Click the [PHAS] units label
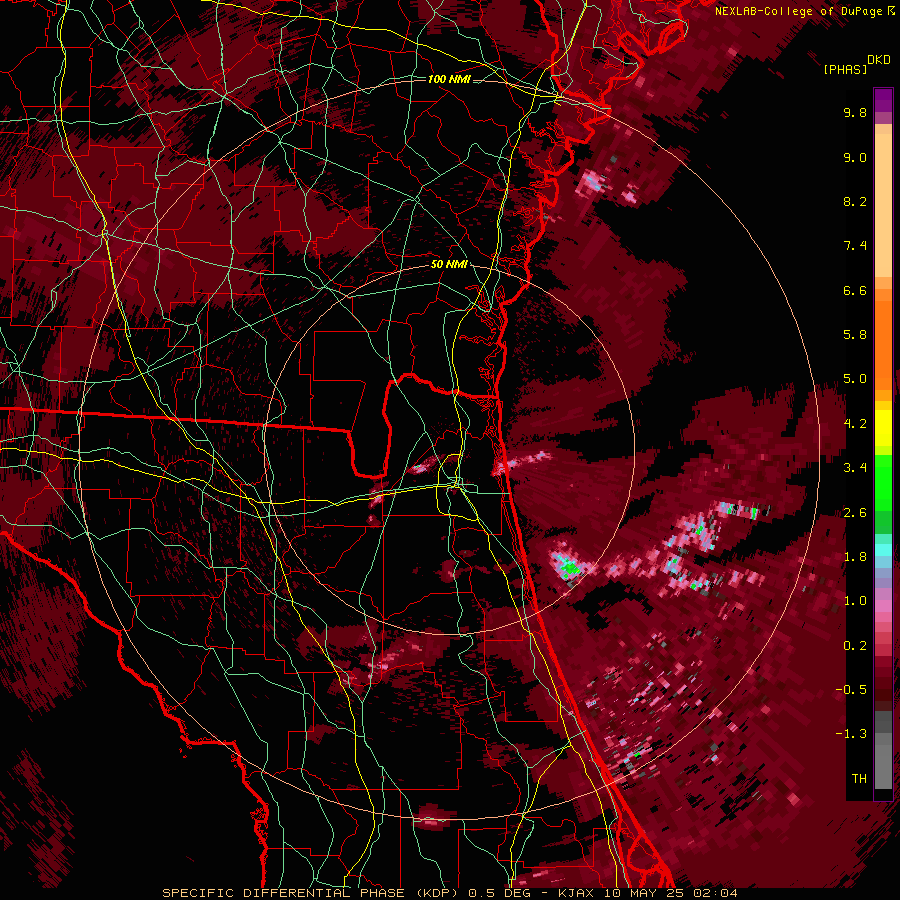This screenshot has width=900, height=900. tap(845, 70)
